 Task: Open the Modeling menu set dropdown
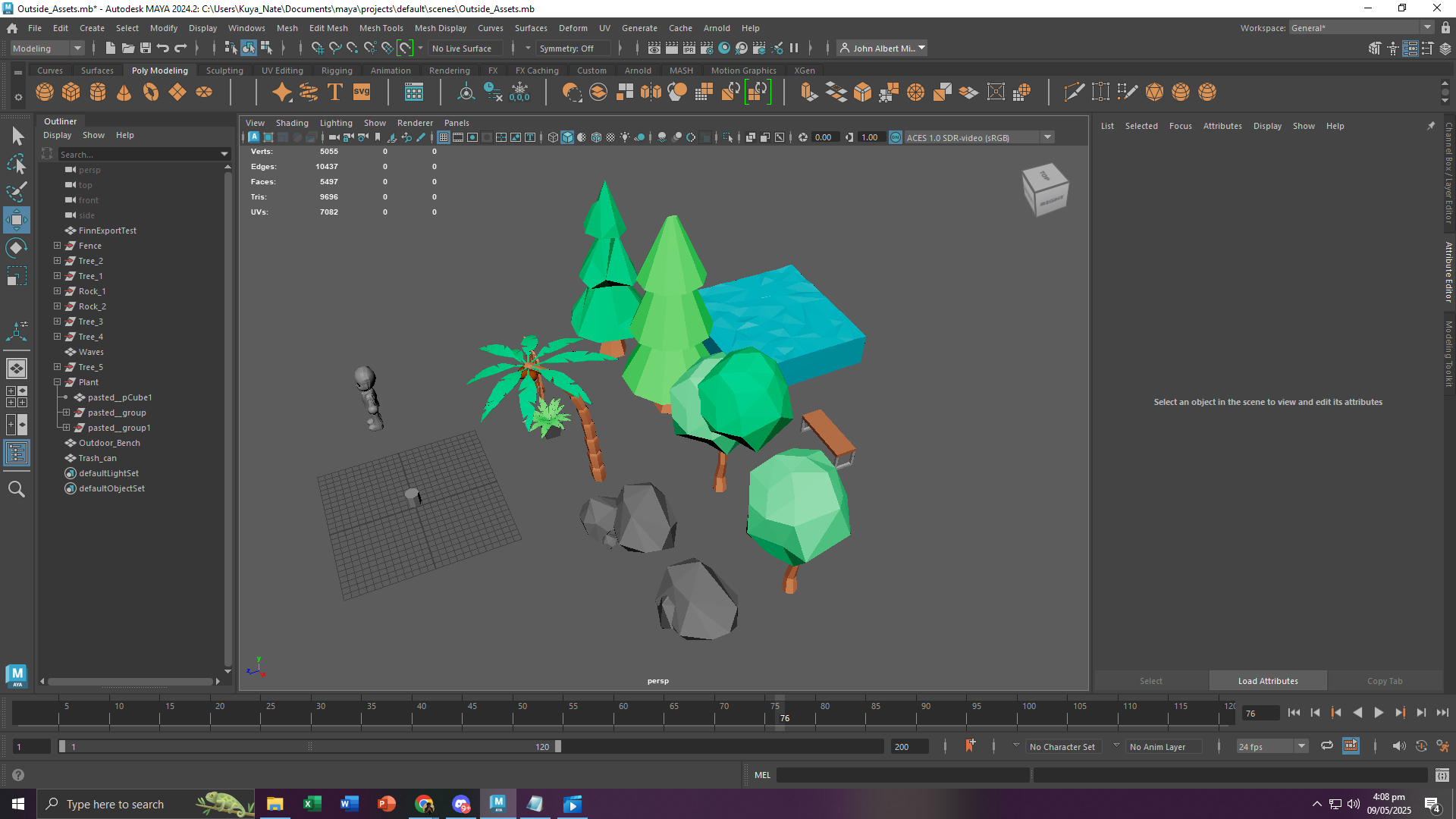click(x=47, y=49)
